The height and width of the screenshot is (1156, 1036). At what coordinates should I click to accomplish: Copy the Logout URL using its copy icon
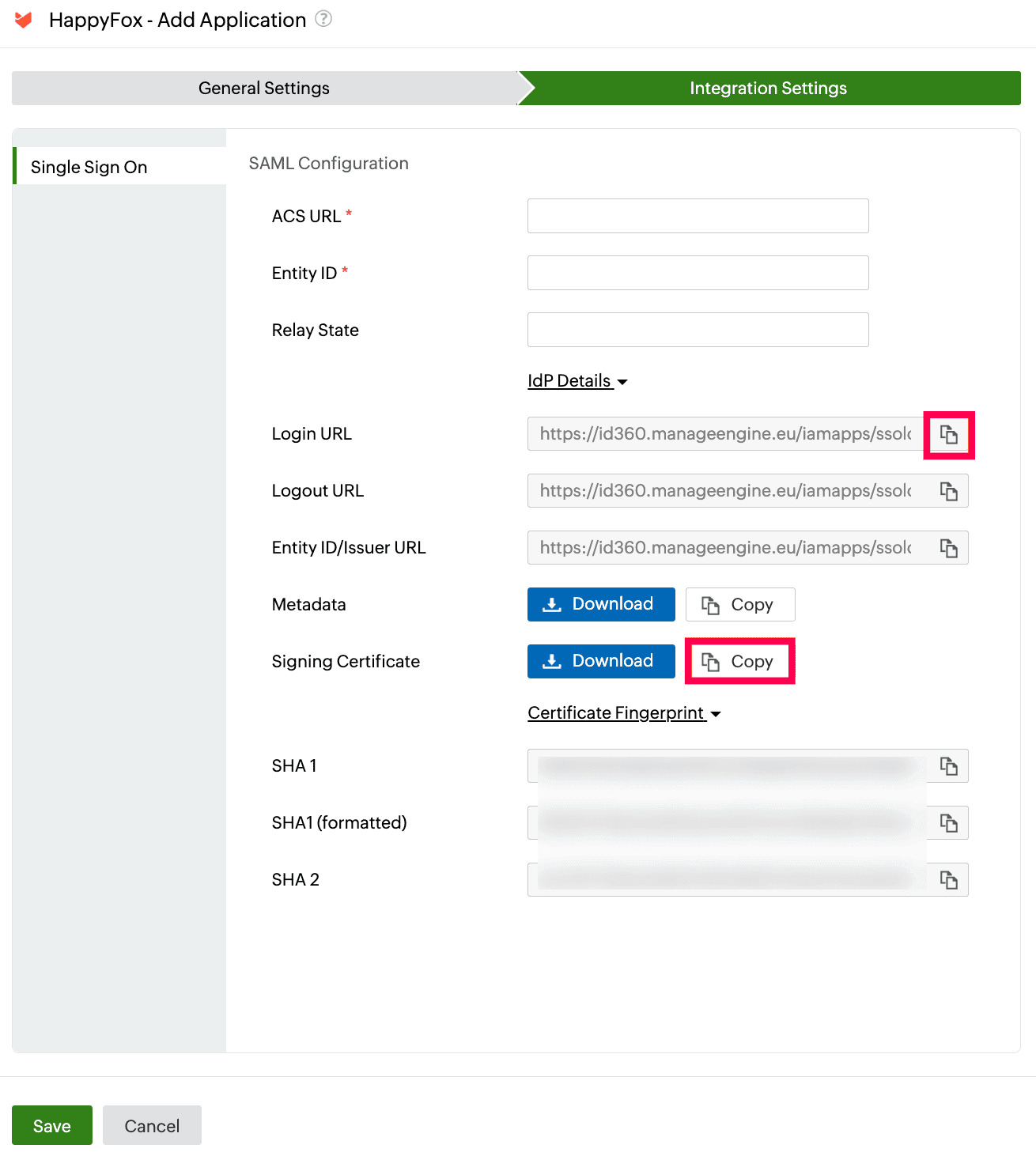point(948,491)
